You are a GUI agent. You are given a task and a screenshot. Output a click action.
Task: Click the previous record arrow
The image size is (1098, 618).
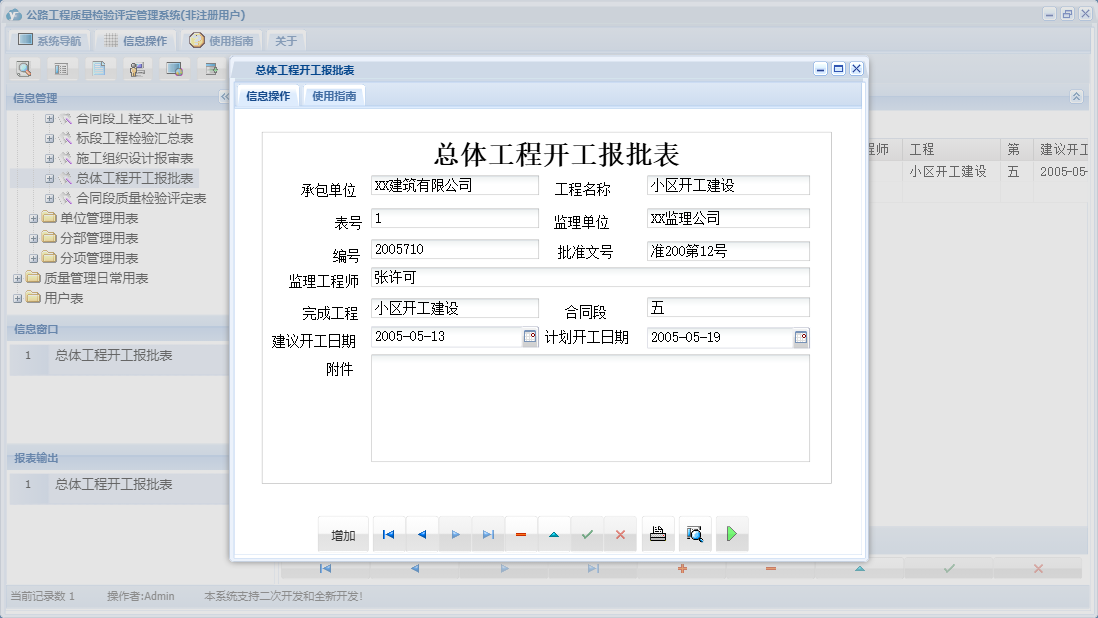421,534
